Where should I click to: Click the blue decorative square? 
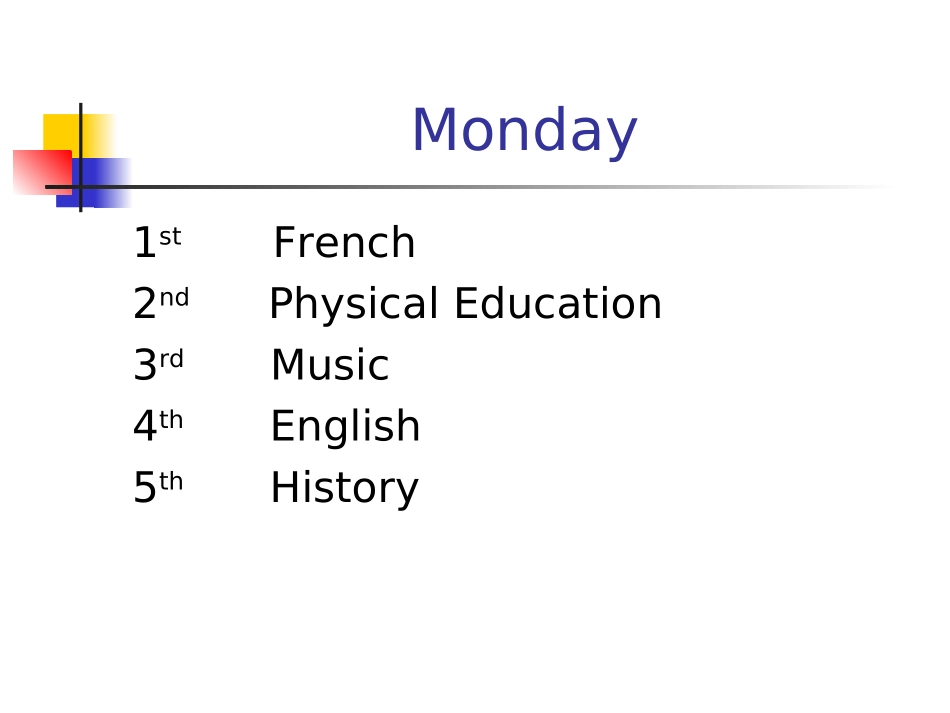click(x=94, y=183)
